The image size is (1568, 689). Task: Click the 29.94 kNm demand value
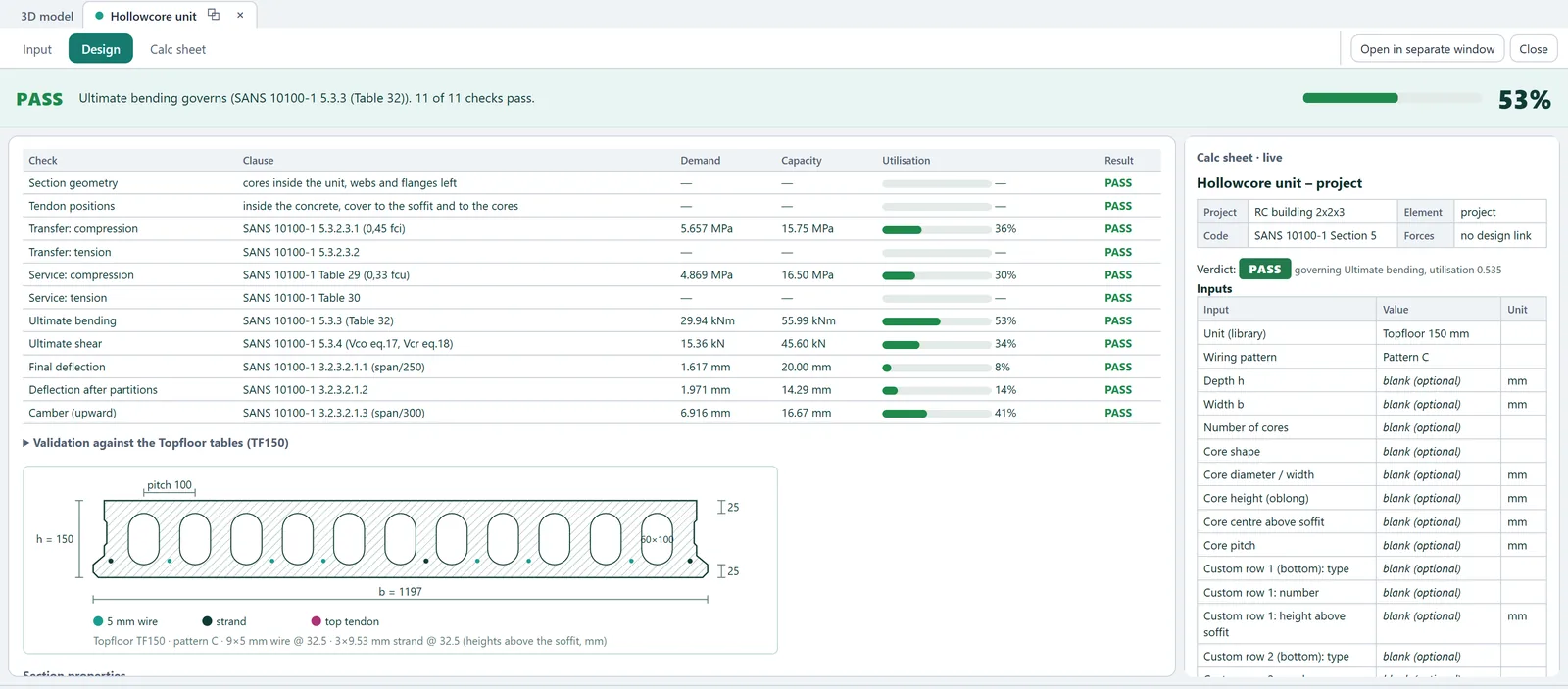click(708, 321)
